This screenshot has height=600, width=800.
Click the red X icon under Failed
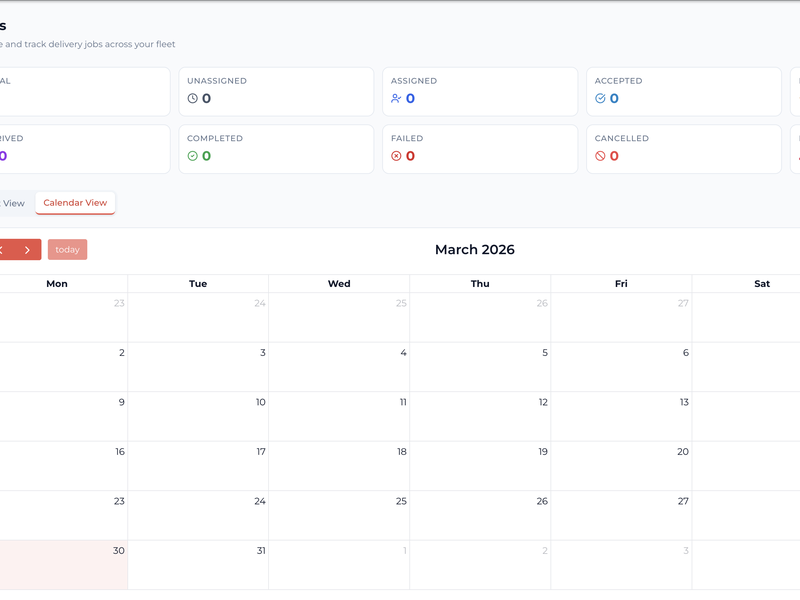397,156
